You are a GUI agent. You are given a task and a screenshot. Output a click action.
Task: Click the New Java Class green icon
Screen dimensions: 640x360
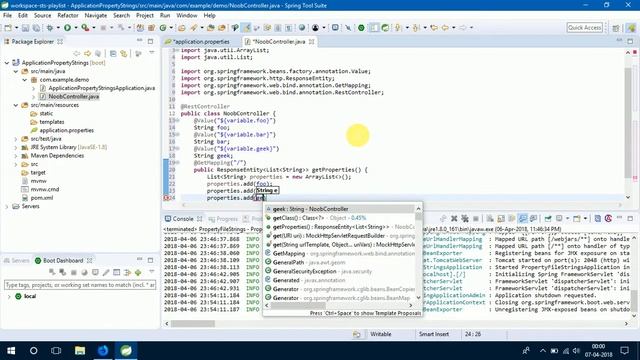tap(163, 28)
